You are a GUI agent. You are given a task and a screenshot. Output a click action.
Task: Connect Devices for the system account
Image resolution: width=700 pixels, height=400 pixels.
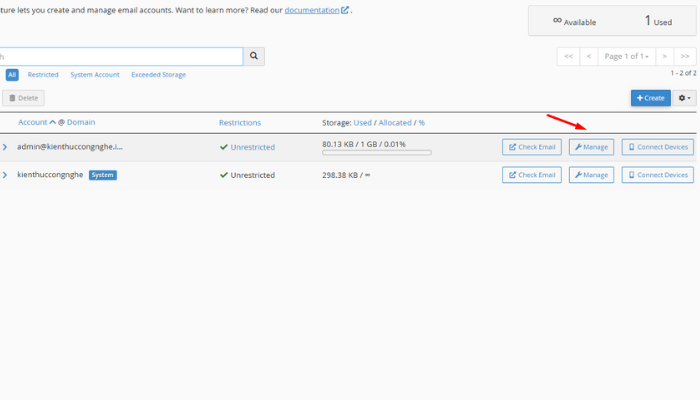click(x=657, y=175)
